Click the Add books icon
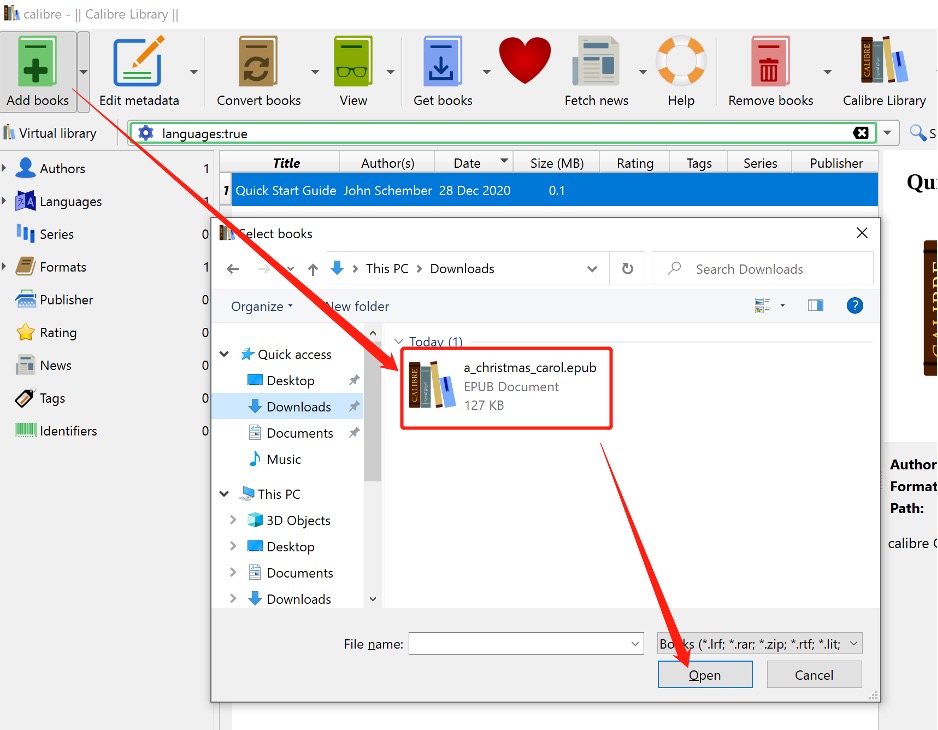This screenshot has height=730, width=938. [x=37, y=62]
